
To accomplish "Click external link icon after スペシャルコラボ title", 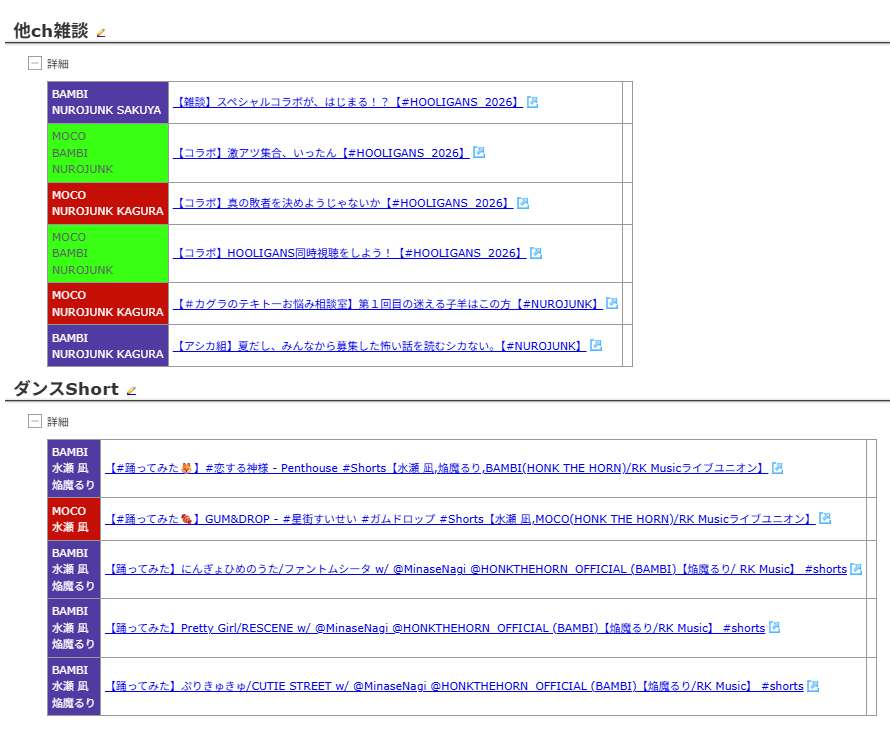I will pos(532,102).
